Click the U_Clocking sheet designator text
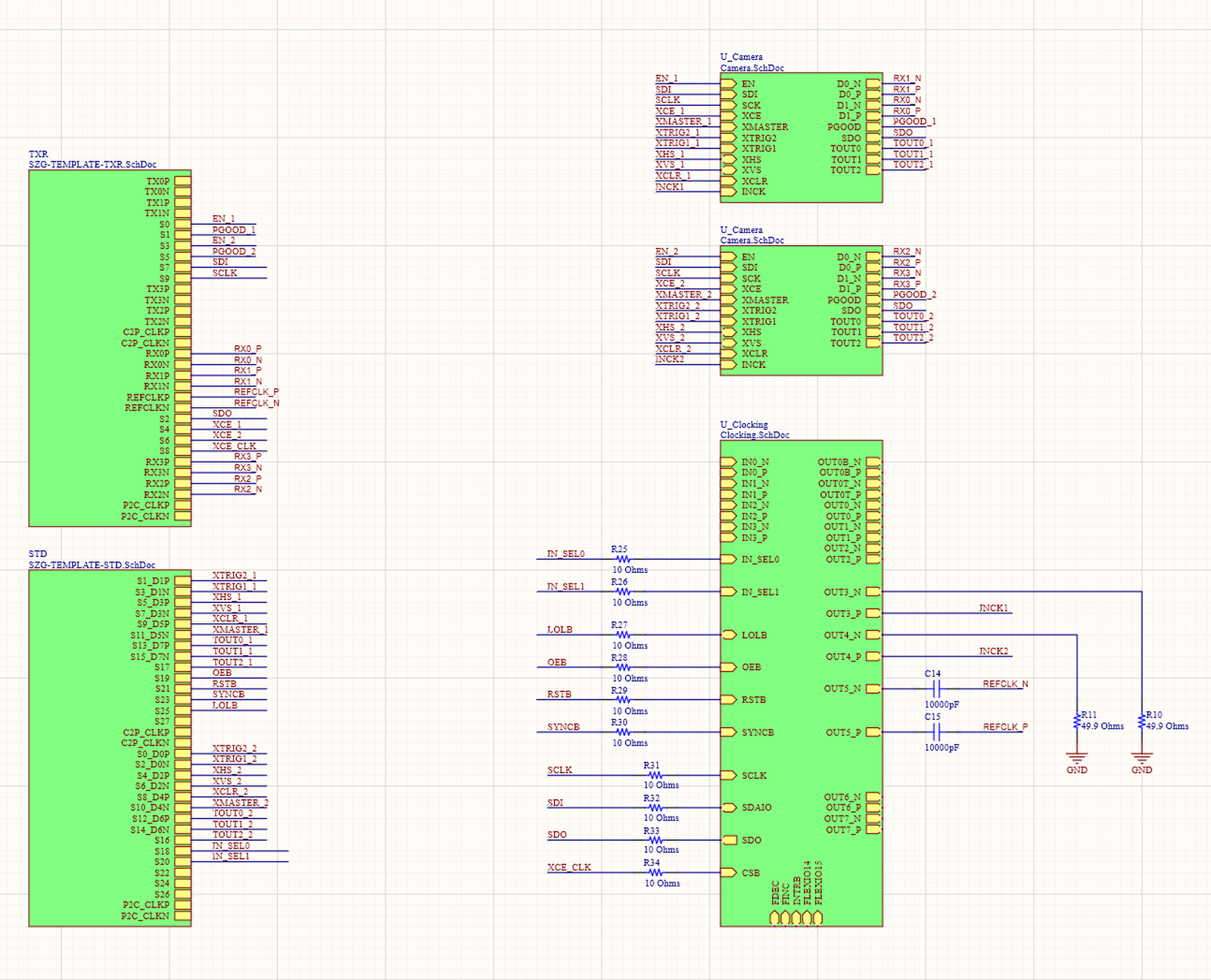1211x980 pixels. click(x=744, y=425)
